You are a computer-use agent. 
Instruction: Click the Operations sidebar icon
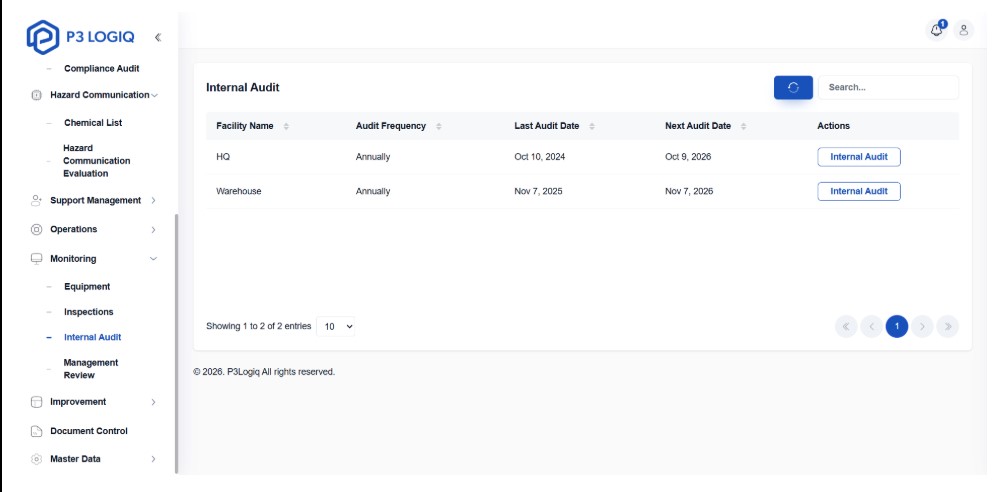pyautogui.click(x=36, y=229)
